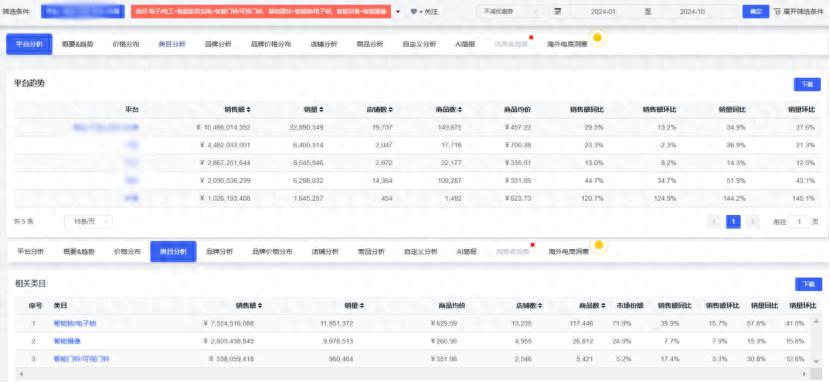830x383 pixels.
Task: Switch to the 价格分布 tab above 平台趋势
Action: (125, 44)
